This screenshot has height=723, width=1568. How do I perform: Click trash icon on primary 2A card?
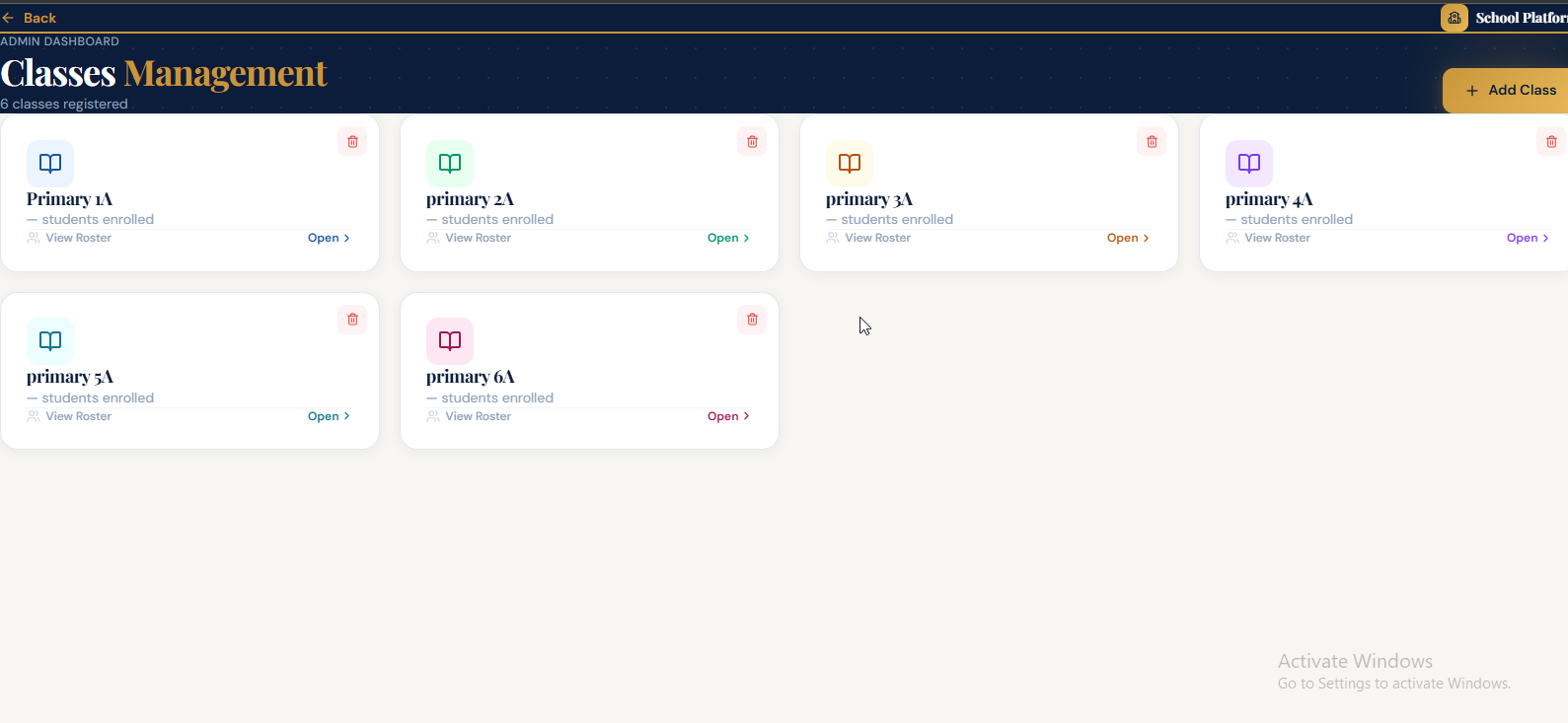752,141
